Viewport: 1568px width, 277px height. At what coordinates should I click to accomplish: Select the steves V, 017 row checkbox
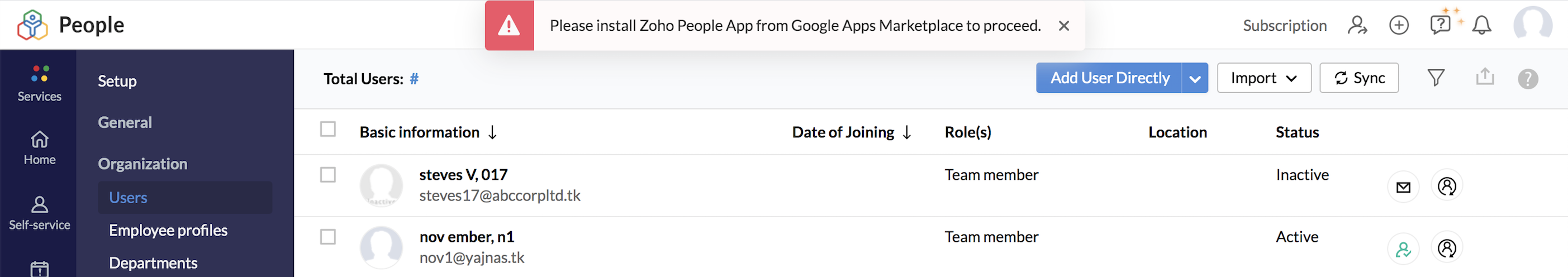(328, 175)
